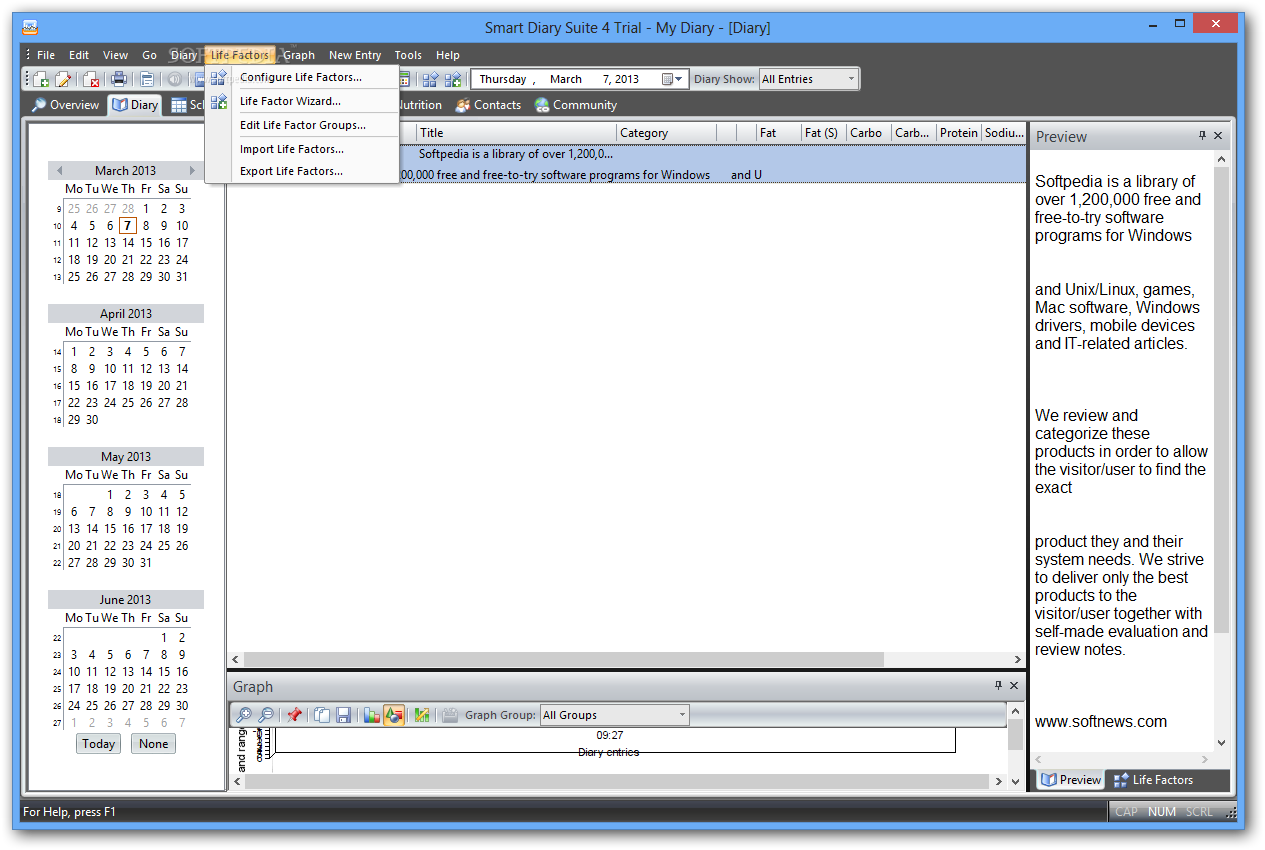The height and width of the screenshot is (850, 1265).
Task: Open the Tools menu
Action: pos(408,55)
